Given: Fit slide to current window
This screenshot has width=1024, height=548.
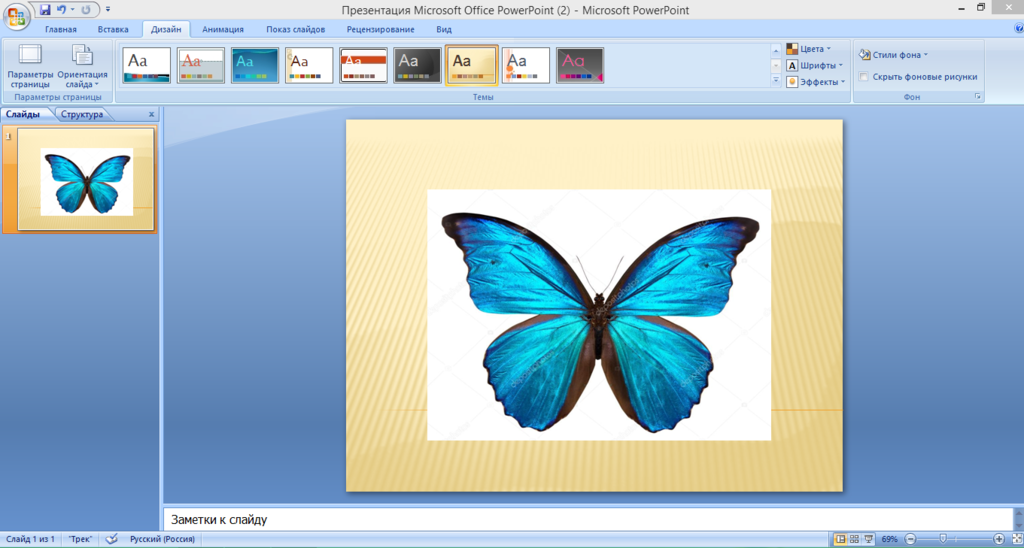Looking at the screenshot, I should pyautogui.click(x=1015, y=539).
